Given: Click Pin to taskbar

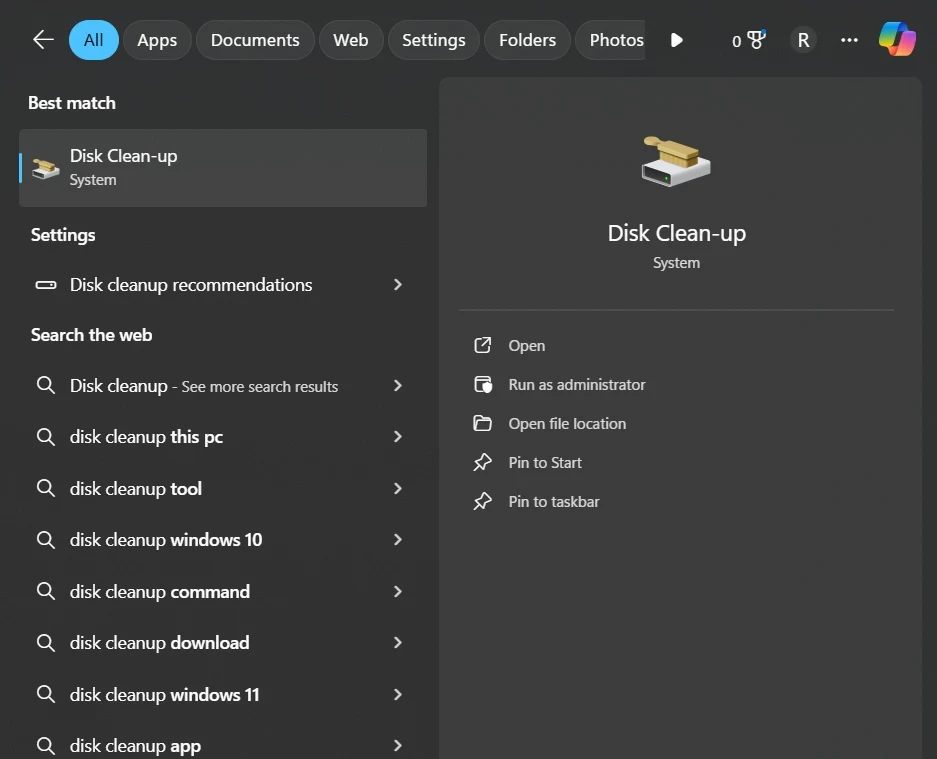Looking at the screenshot, I should click(x=553, y=501).
